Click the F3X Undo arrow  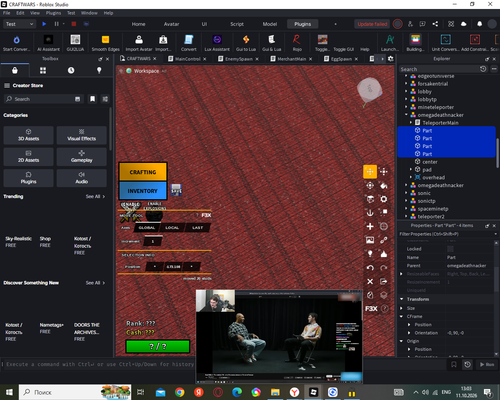pyautogui.click(x=370, y=268)
